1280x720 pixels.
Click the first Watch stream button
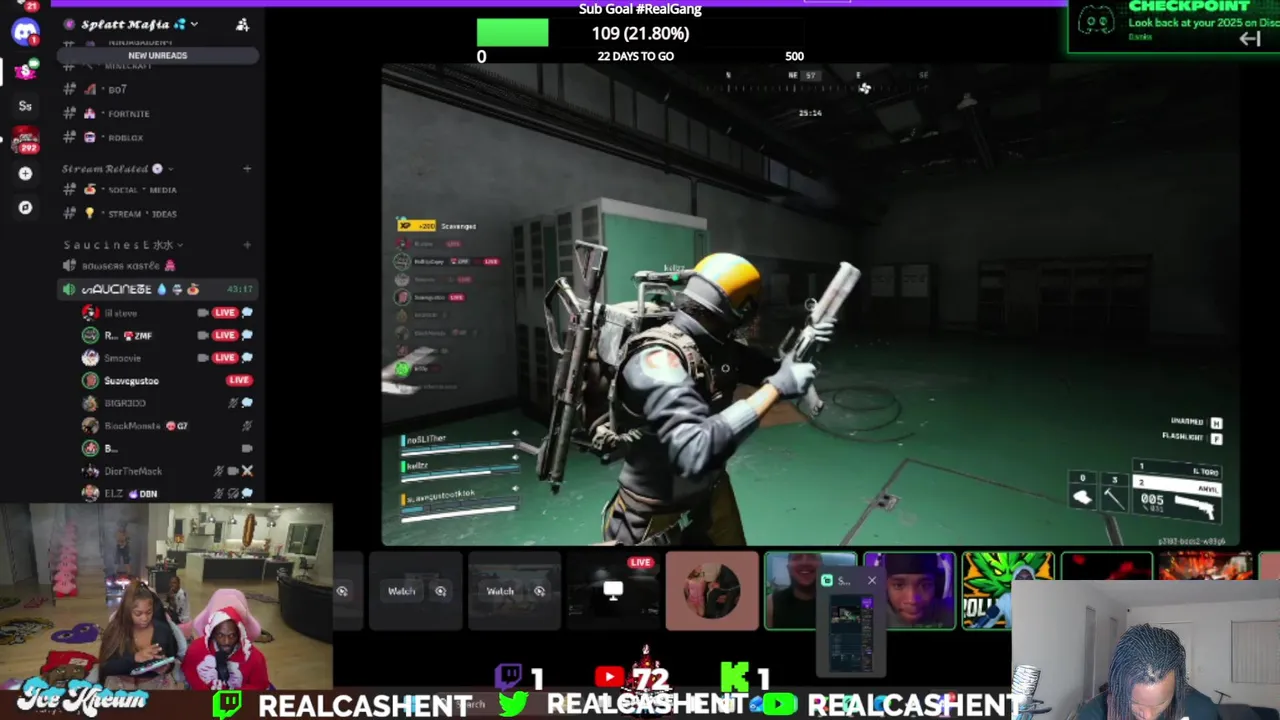point(401,591)
